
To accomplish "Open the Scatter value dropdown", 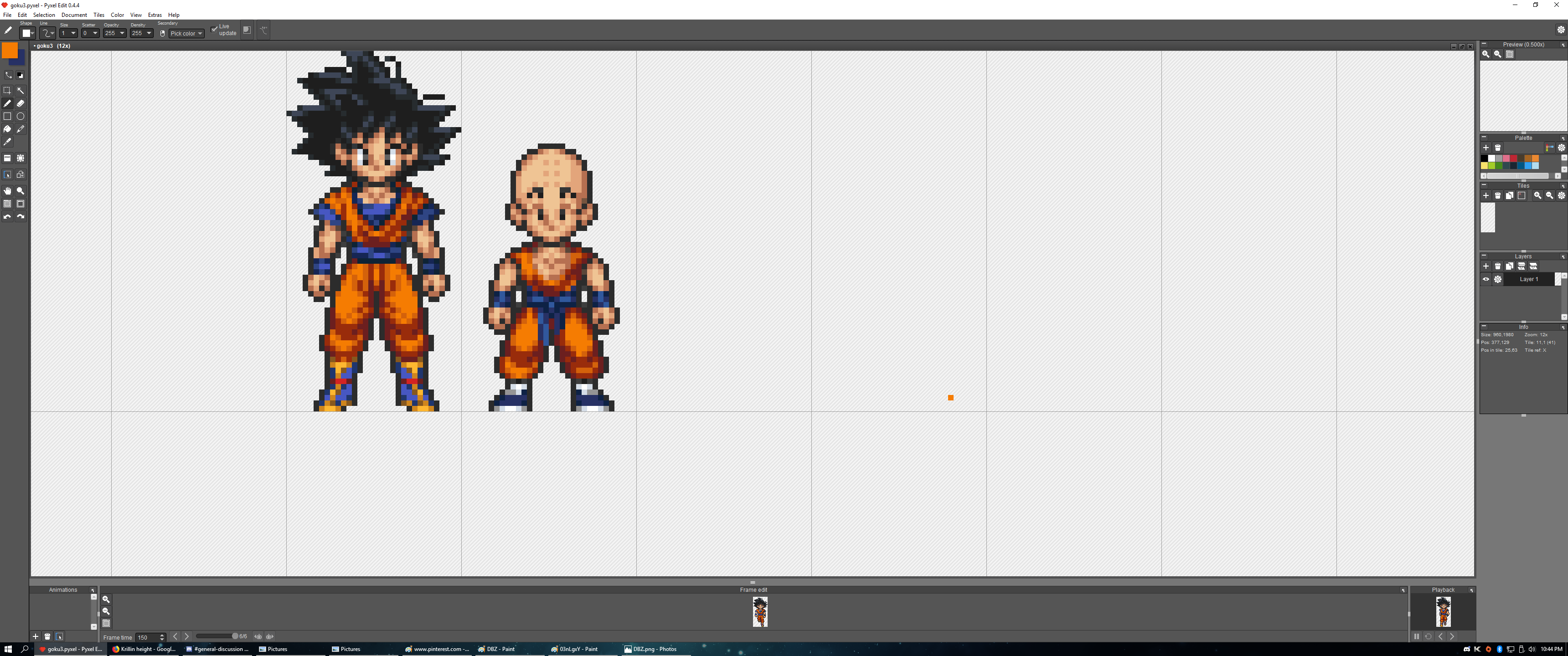I will click(91, 33).
